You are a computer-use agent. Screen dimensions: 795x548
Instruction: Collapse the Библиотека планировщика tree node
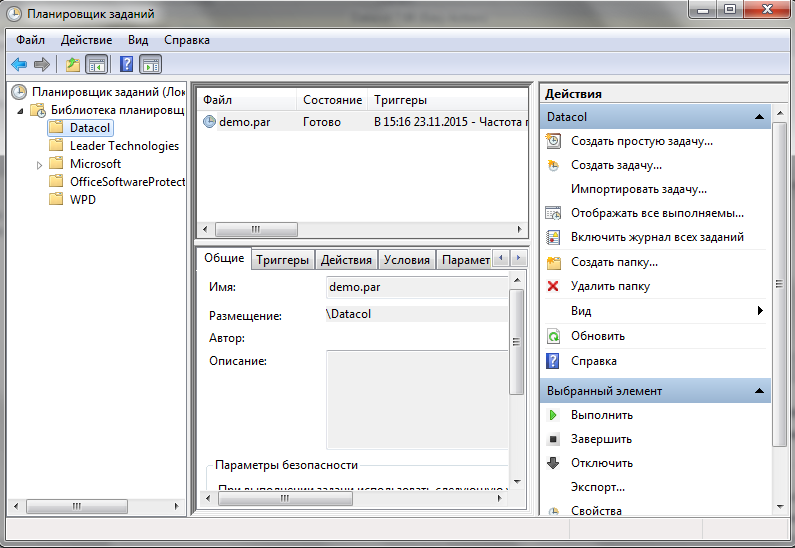pos(20,111)
